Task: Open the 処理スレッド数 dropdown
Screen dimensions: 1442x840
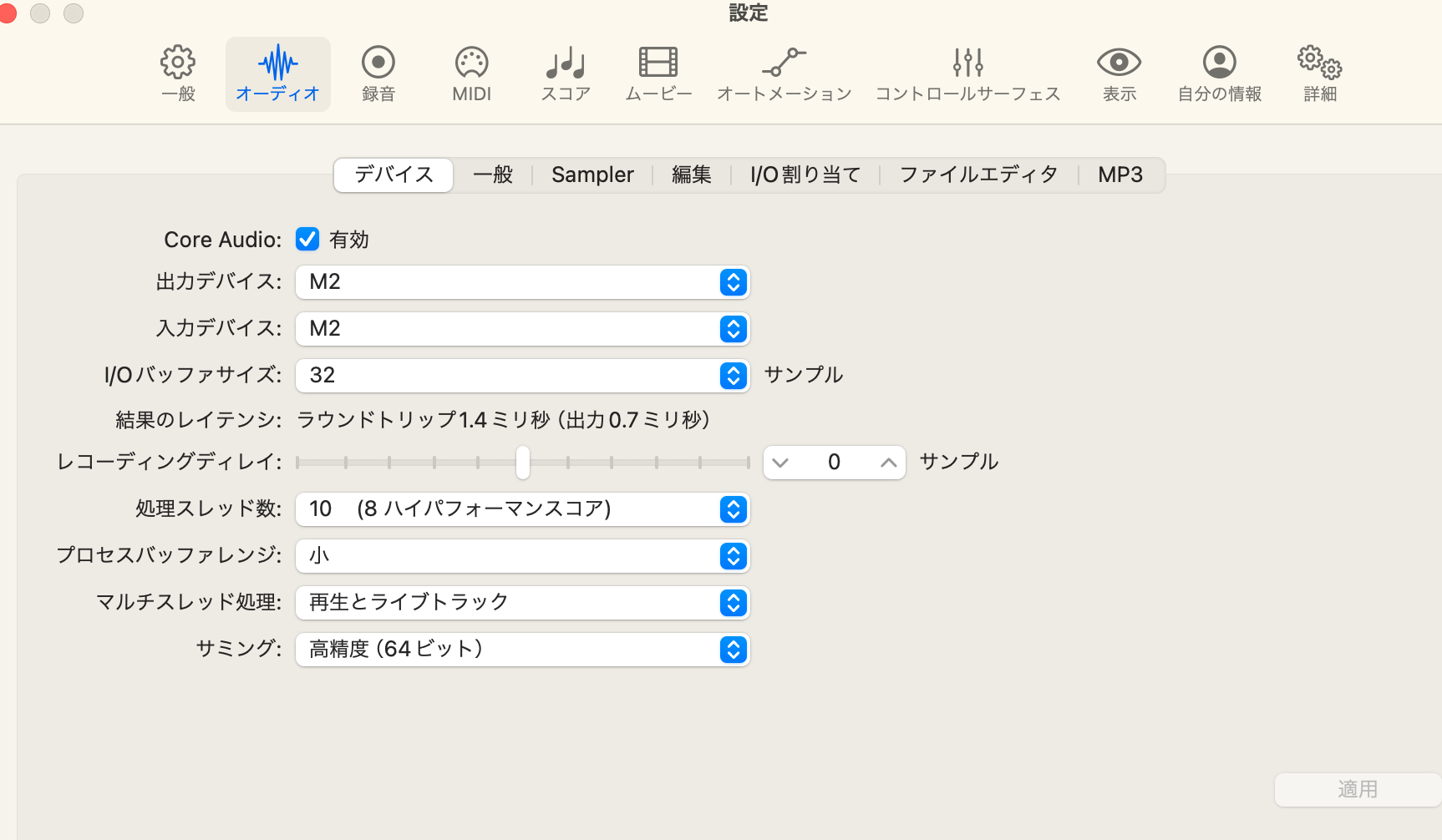Action: click(523, 509)
